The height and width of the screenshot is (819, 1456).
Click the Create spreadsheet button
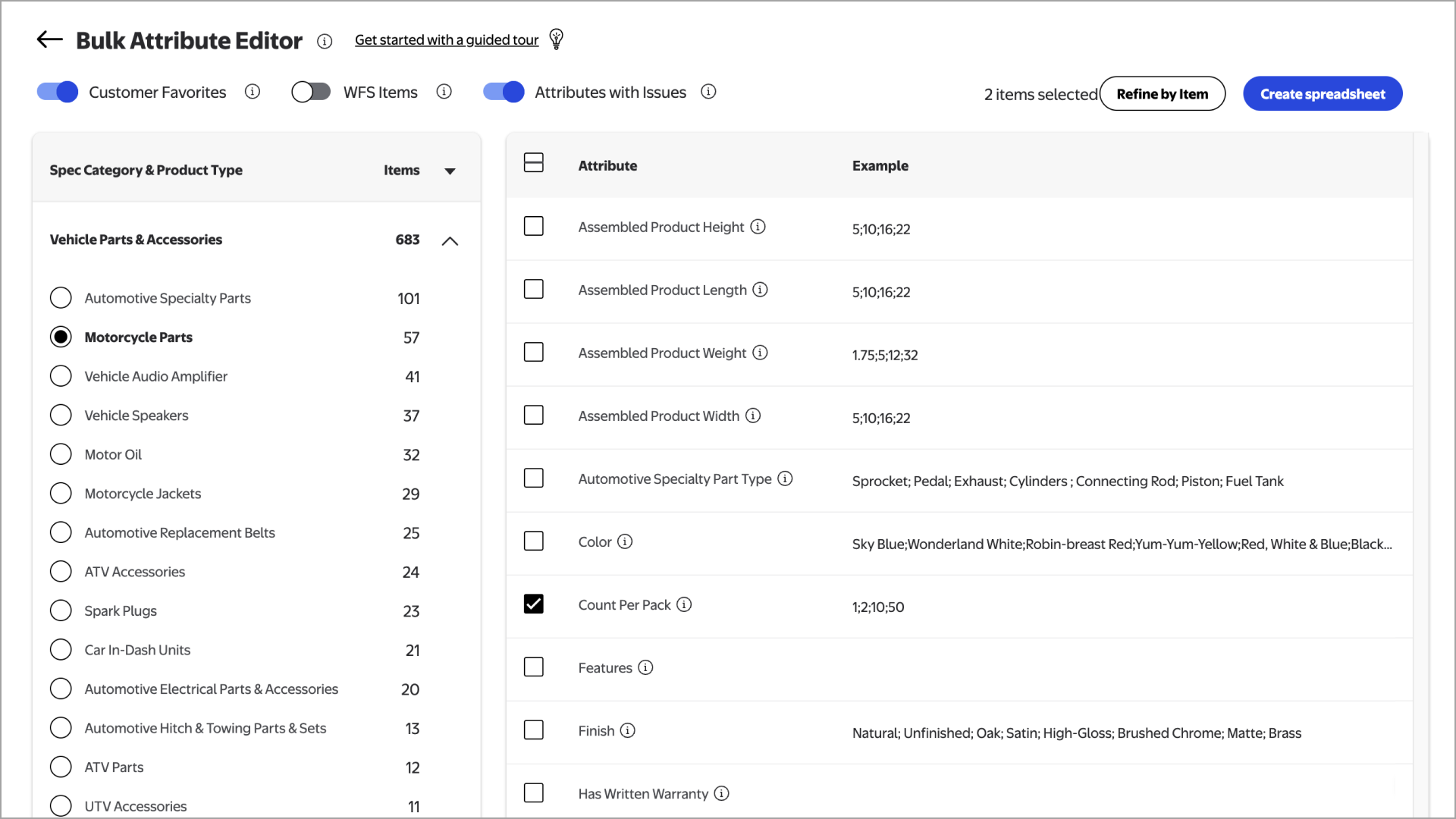tap(1323, 93)
